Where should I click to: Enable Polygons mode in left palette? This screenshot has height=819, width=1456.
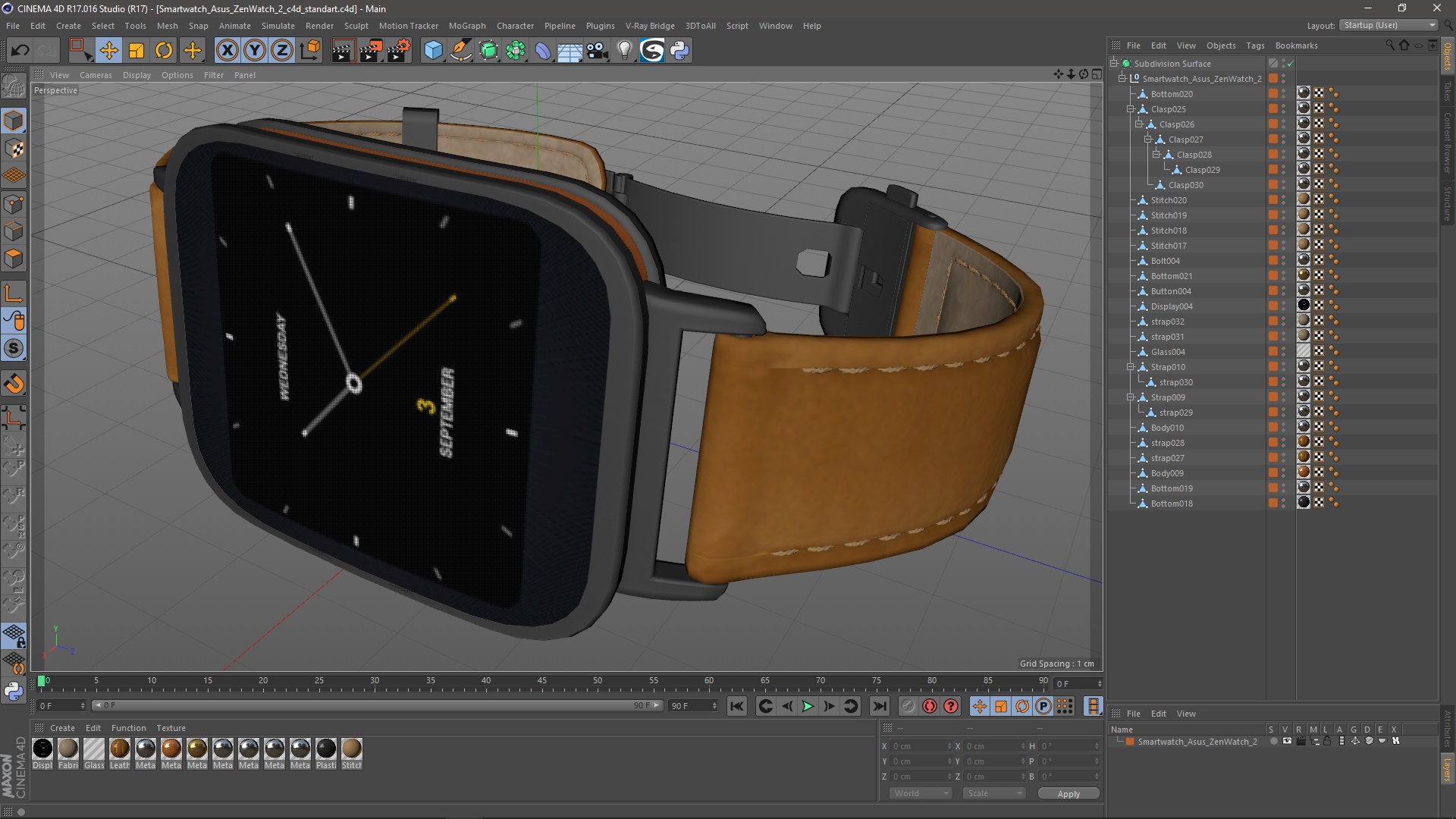coord(14,259)
